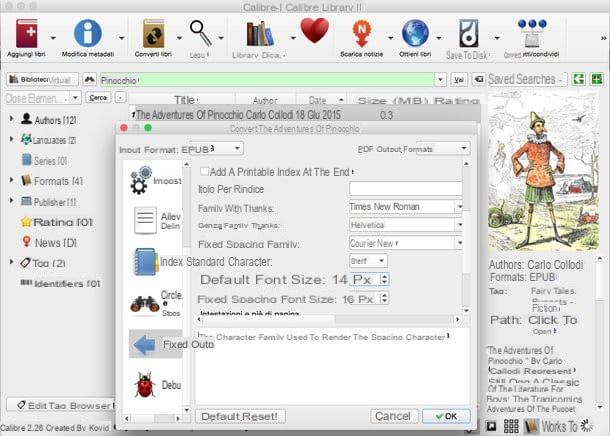
Task: Select News in tag browser
Action: 49,242
